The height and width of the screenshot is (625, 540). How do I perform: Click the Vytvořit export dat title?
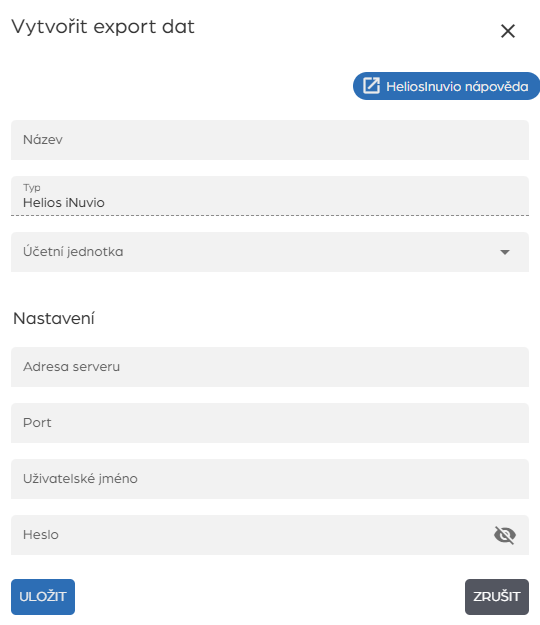(103, 28)
